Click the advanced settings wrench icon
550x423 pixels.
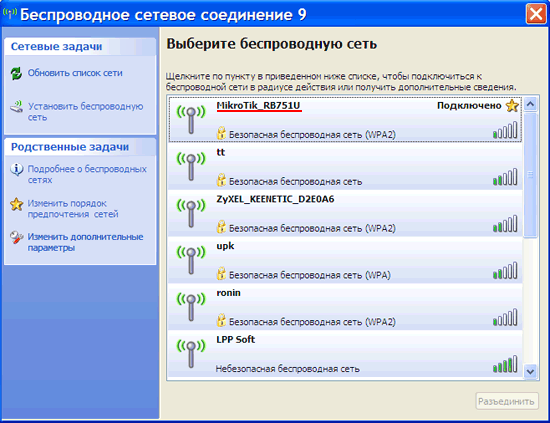(16, 237)
